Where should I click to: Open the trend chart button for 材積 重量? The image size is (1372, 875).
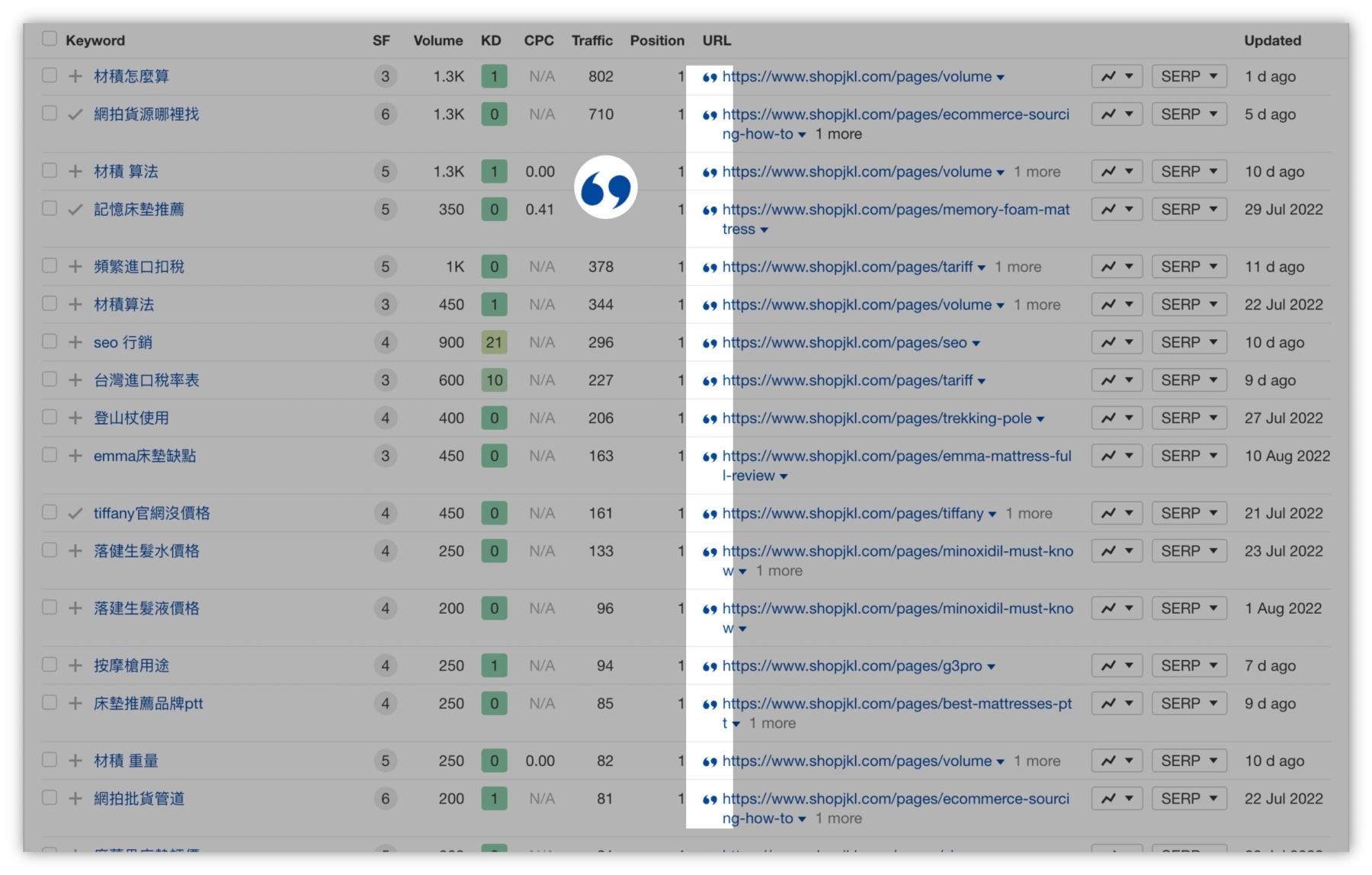(1117, 761)
